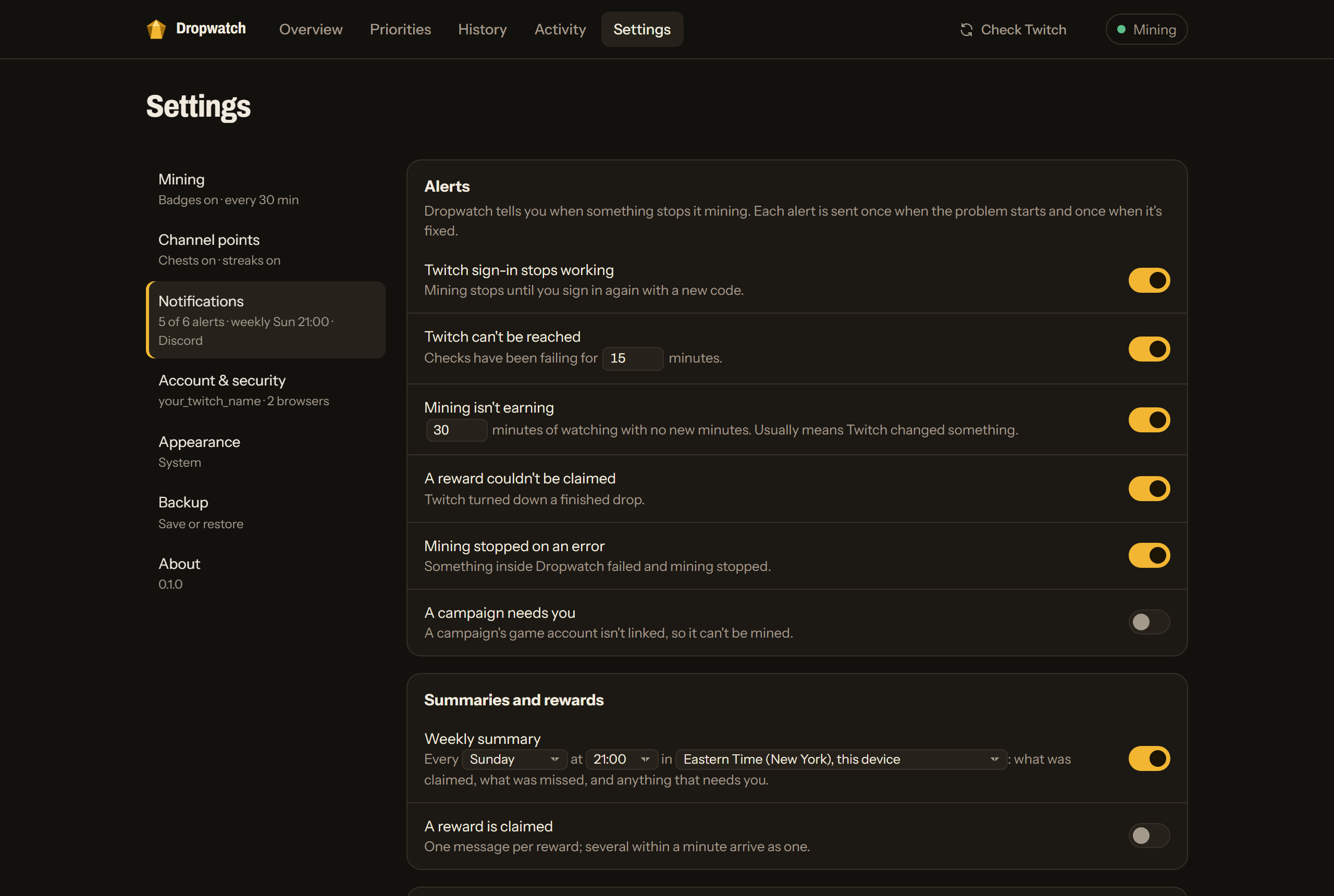Toggle the Weekly summary switch
Viewport: 1334px width, 896px height.
click(x=1149, y=758)
